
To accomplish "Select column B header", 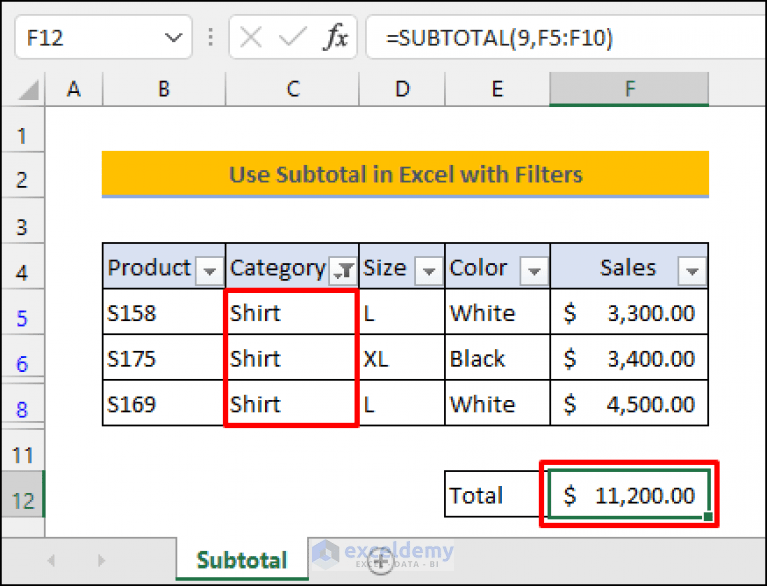I will pyautogui.click(x=164, y=89).
